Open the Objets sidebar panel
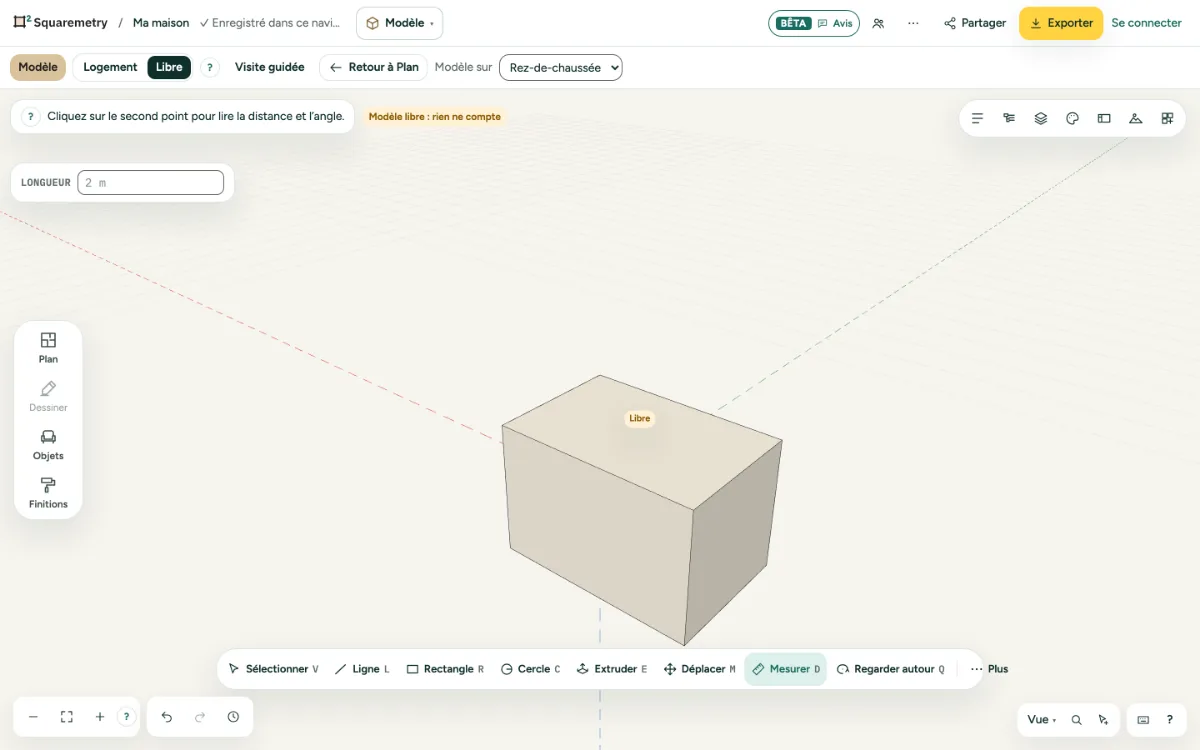This screenshot has height=750, width=1200. [48, 445]
